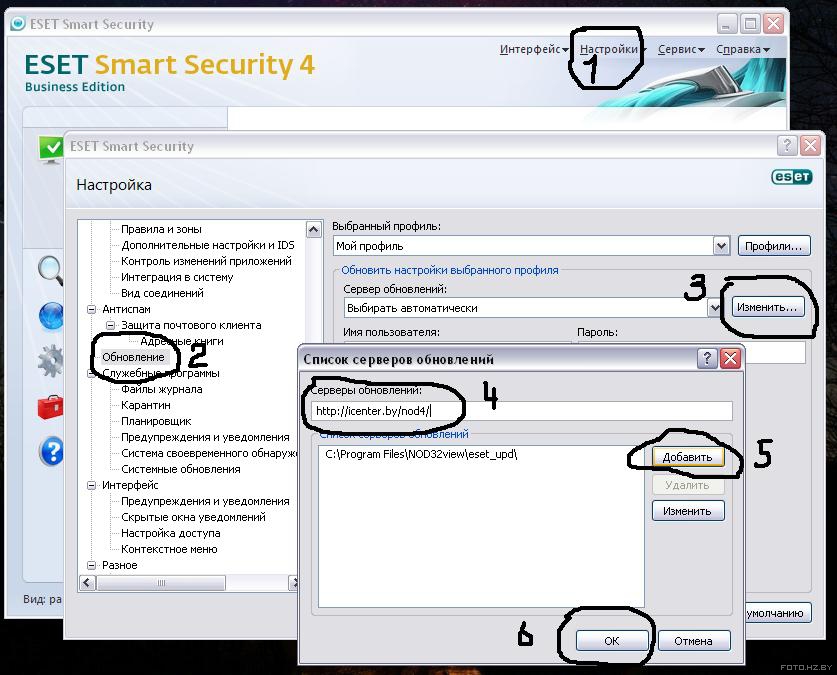Open the Выбранный профиль dropdown
The width and height of the screenshot is (837, 675).
click(x=721, y=246)
